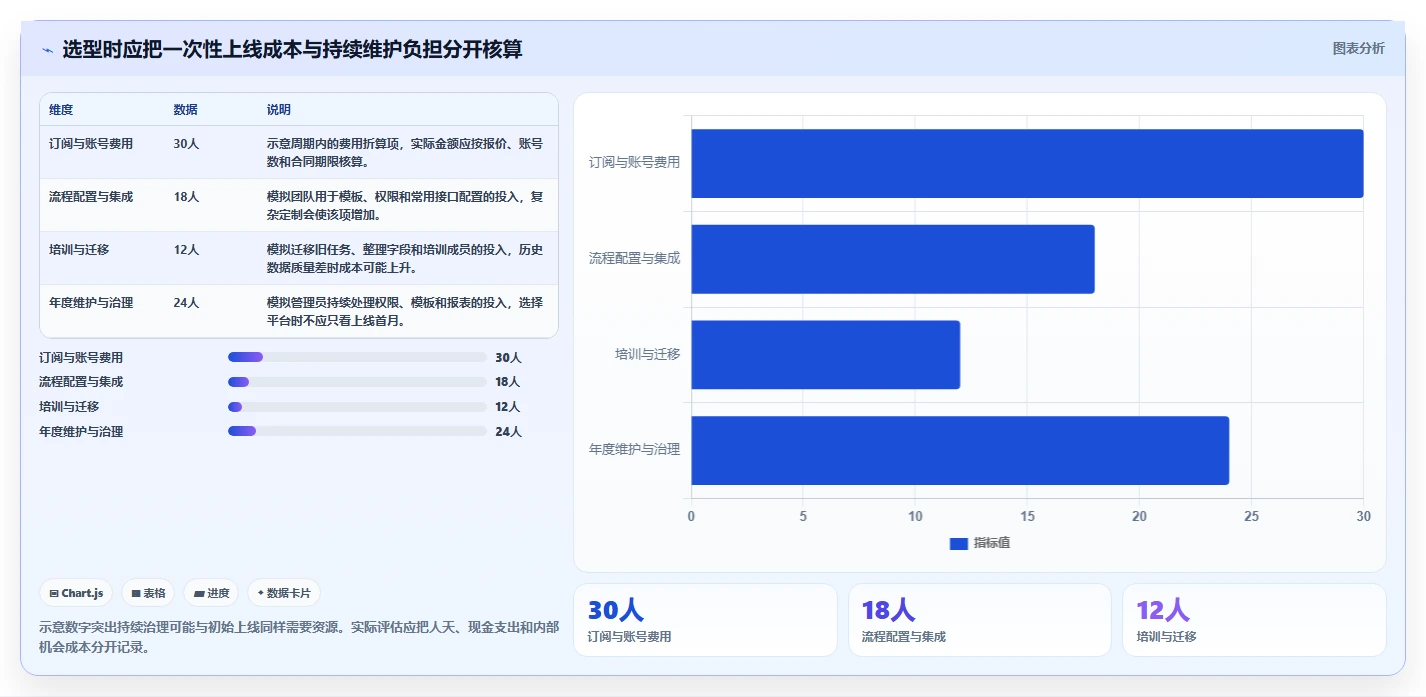
Task: Click the footnote starting 示意数字突出持续治理
Action: (x=299, y=637)
